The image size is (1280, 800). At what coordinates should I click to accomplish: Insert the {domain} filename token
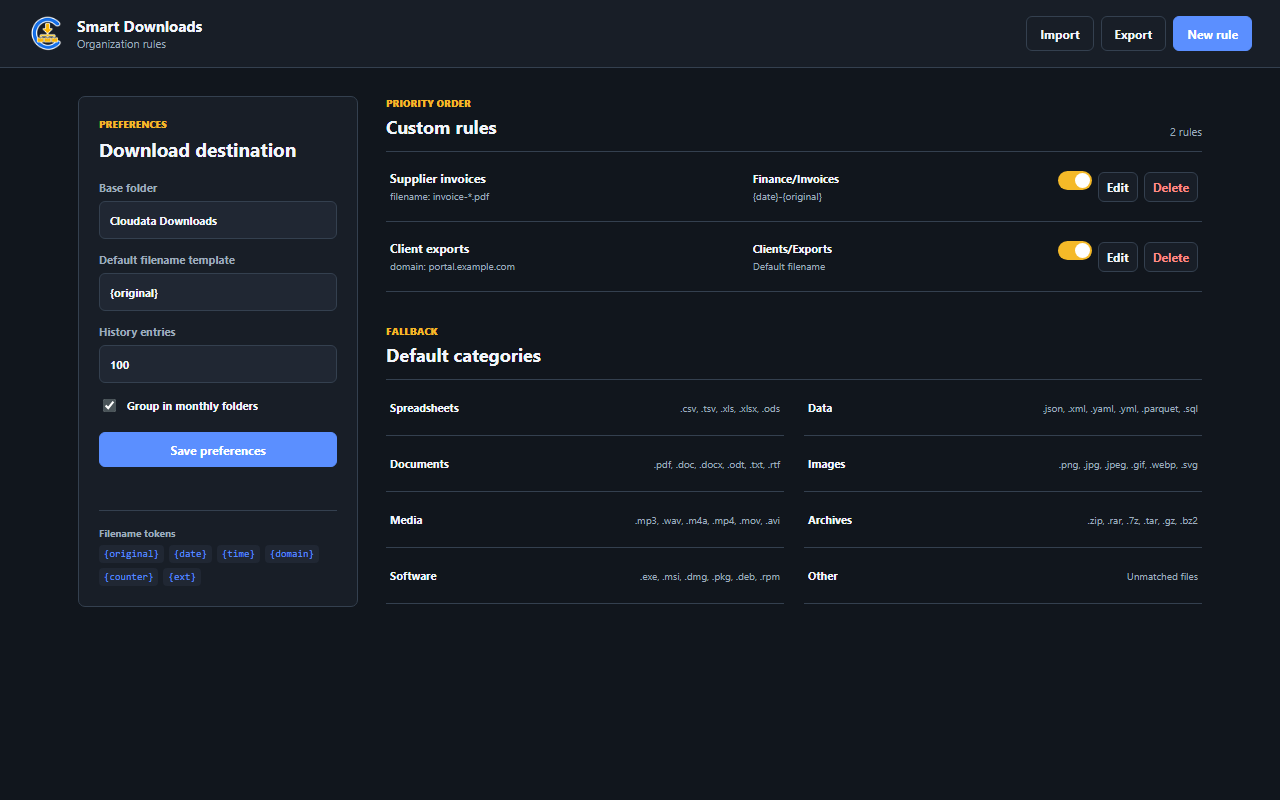(292, 554)
